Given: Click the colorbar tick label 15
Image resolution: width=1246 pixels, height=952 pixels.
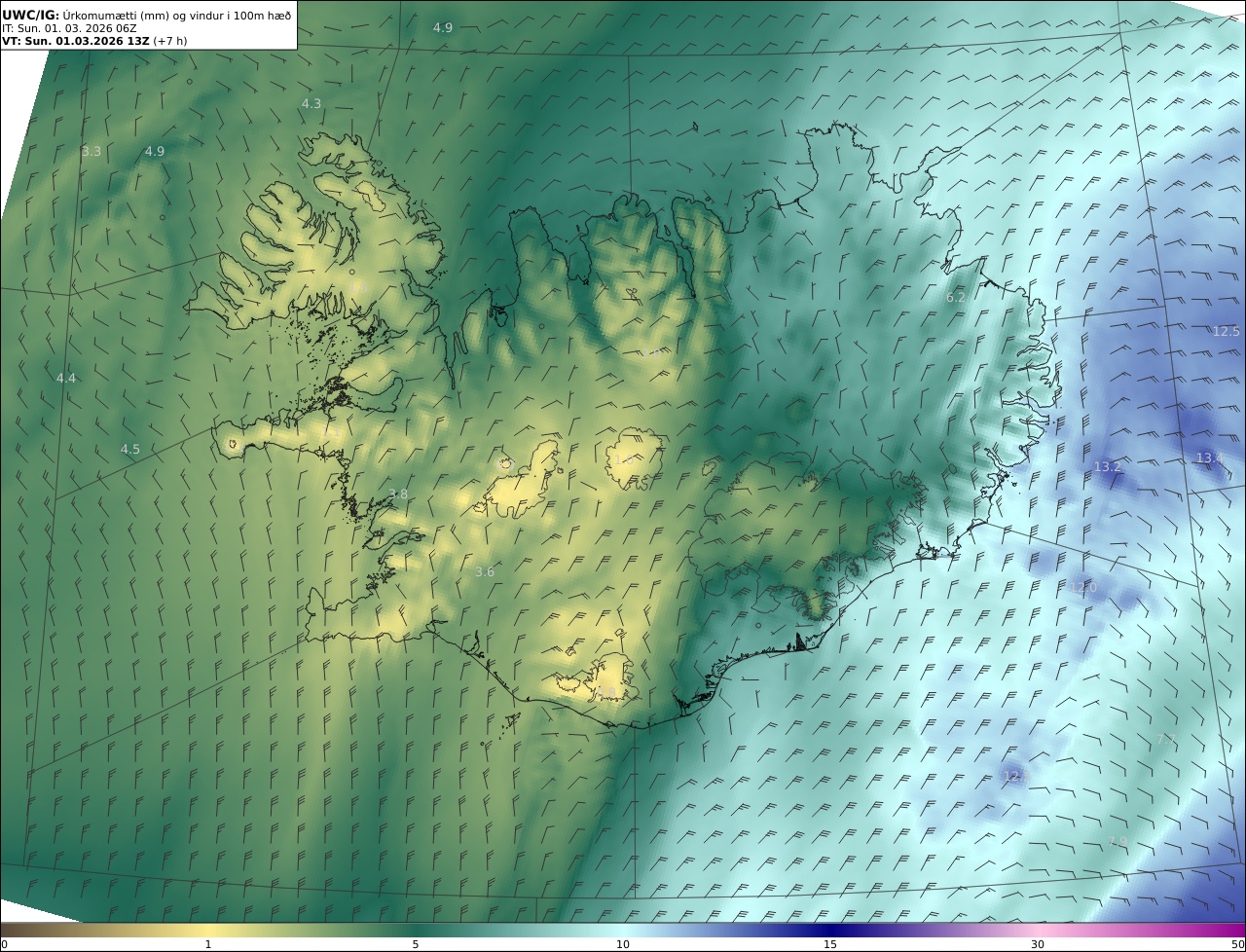Looking at the screenshot, I should coord(830,944).
